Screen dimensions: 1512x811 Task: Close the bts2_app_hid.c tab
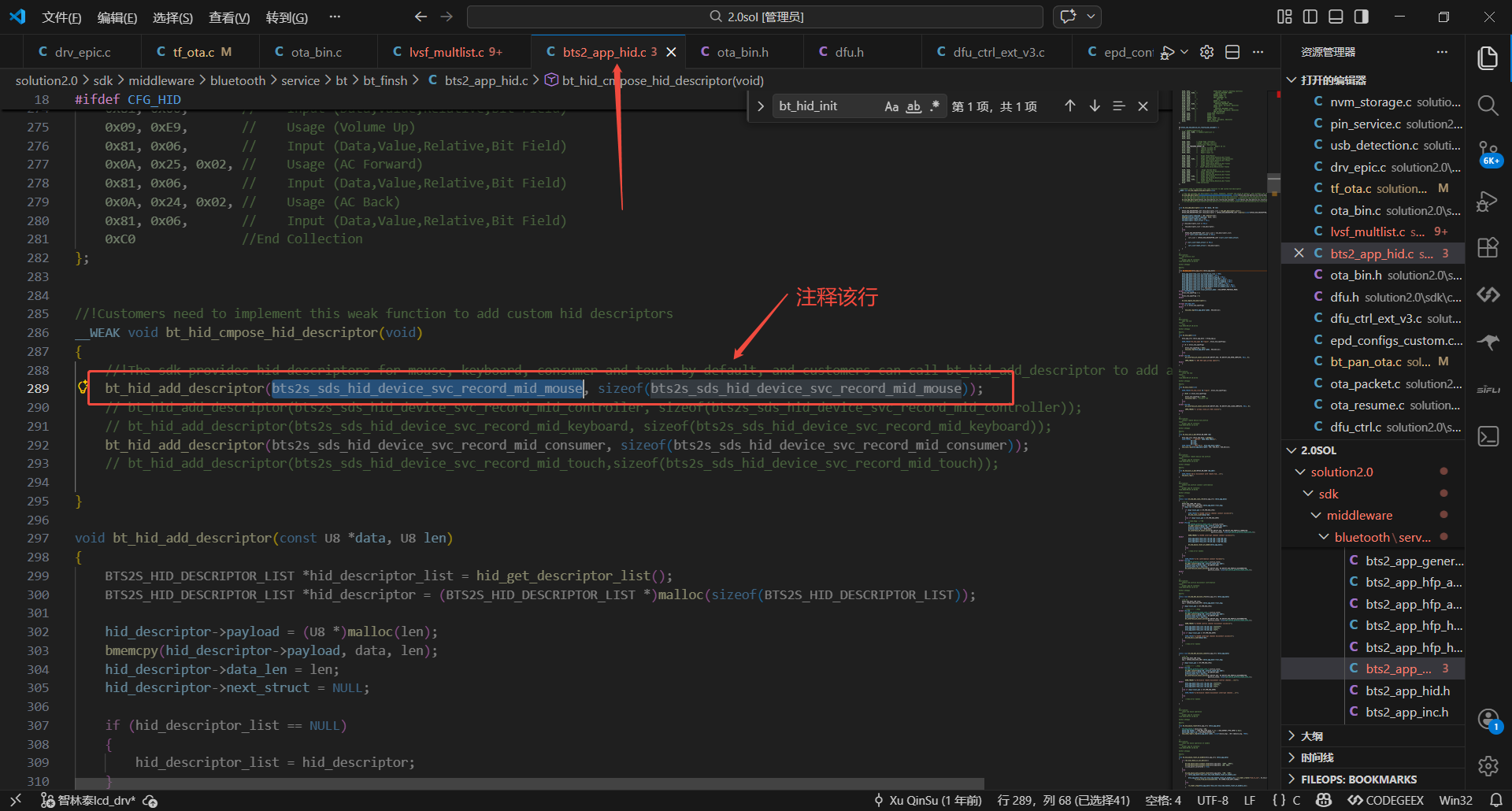point(671,52)
